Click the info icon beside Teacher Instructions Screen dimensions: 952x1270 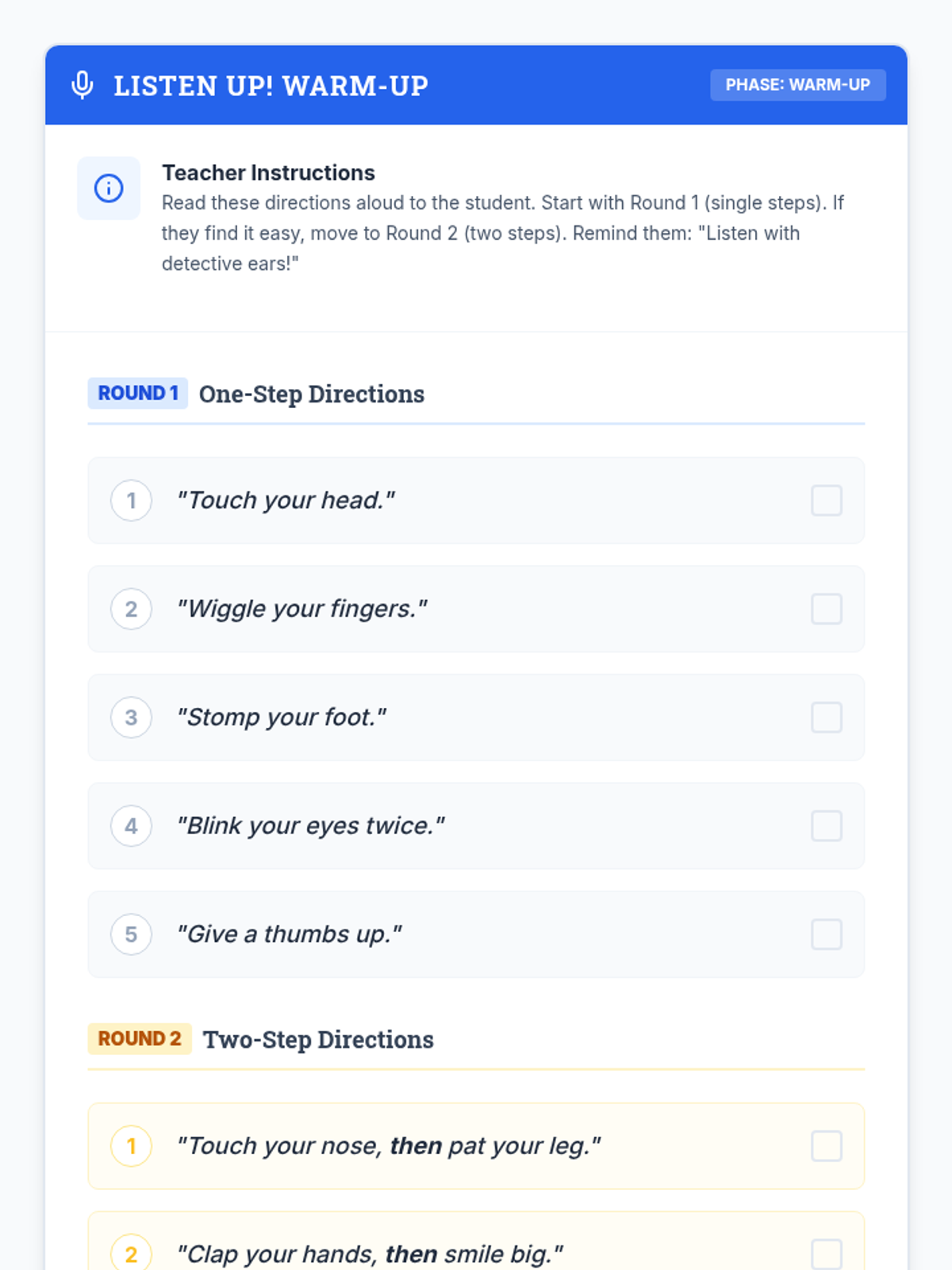pyautogui.click(x=109, y=188)
